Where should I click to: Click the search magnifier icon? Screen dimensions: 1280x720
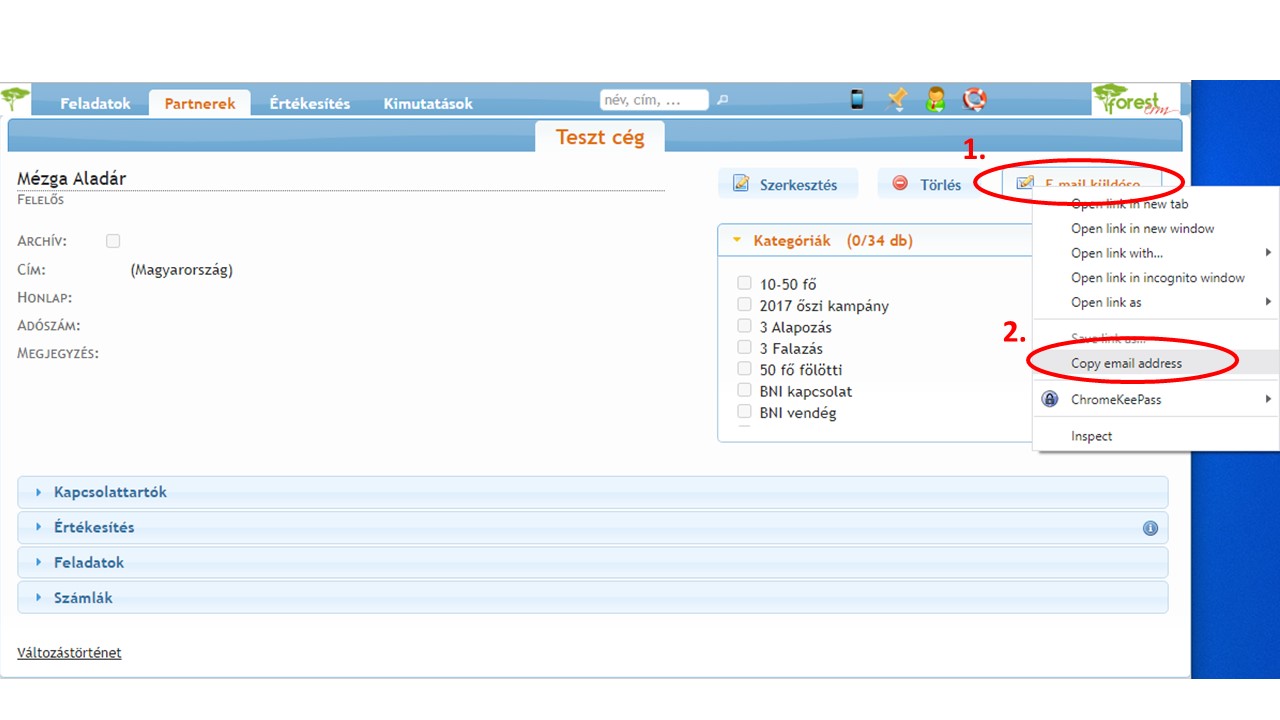(x=723, y=100)
